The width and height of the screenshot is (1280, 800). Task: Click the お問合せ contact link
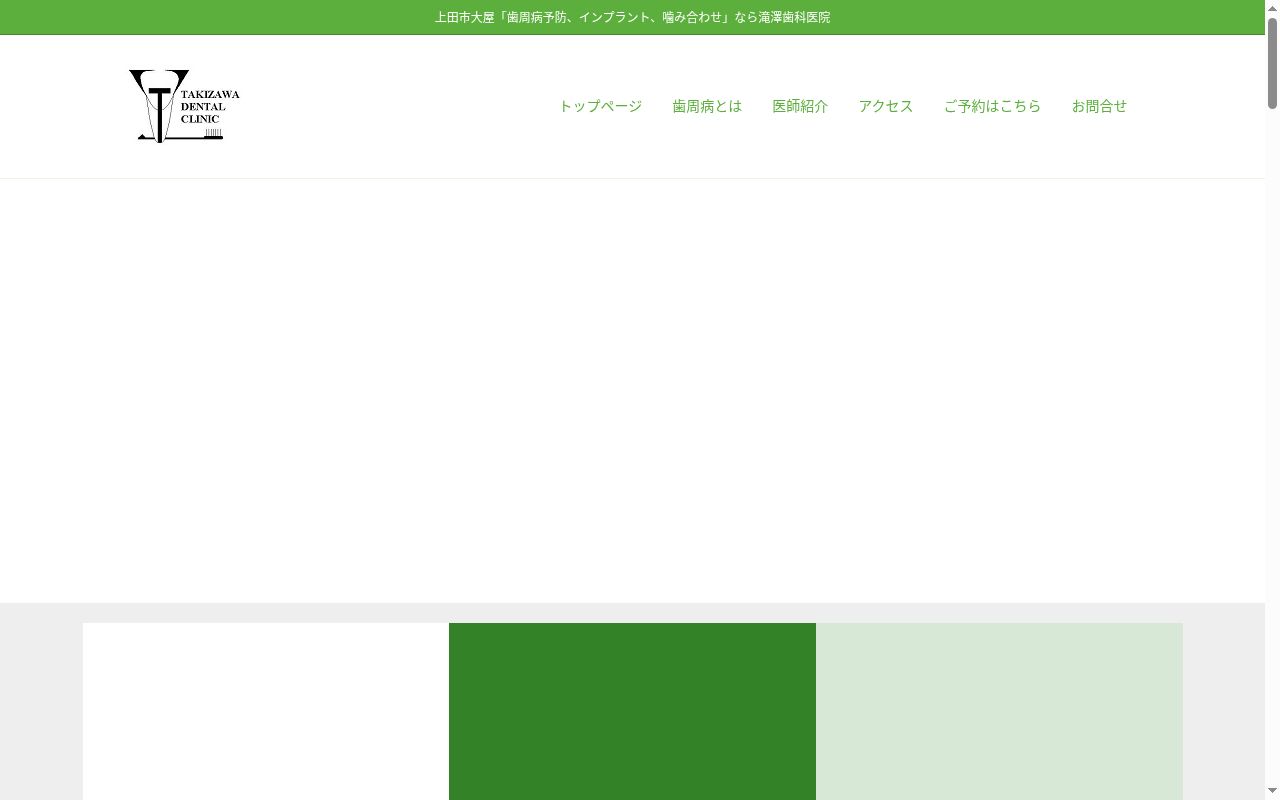1099,106
